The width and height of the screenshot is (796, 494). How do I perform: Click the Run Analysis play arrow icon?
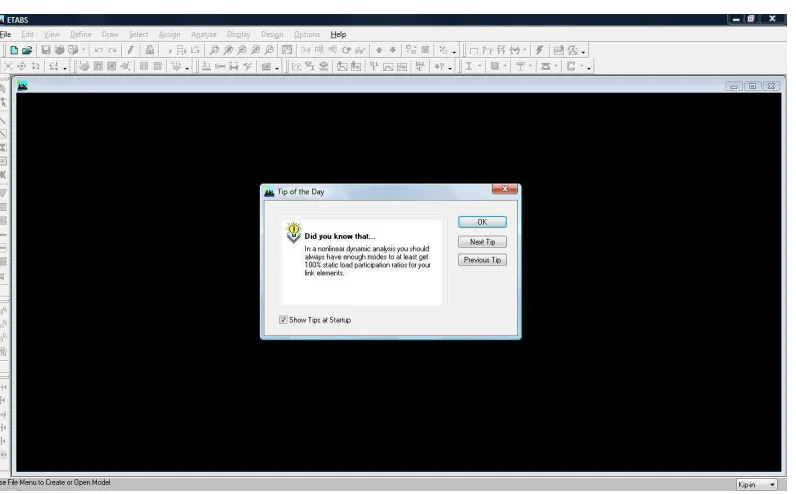click(x=170, y=51)
